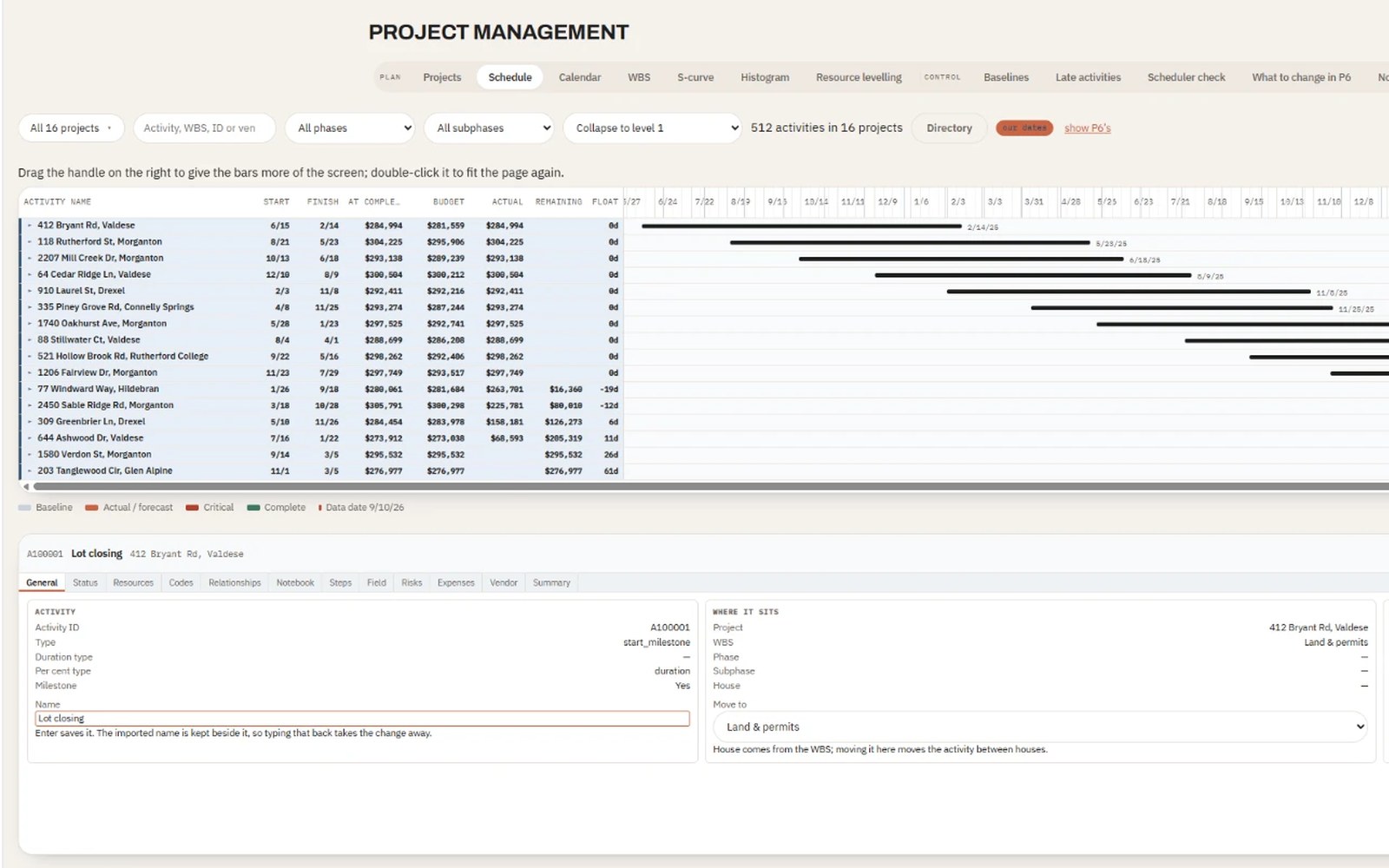Open the Status detail tab
Image resolution: width=1389 pixels, height=868 pixels.
pos(85,582)
